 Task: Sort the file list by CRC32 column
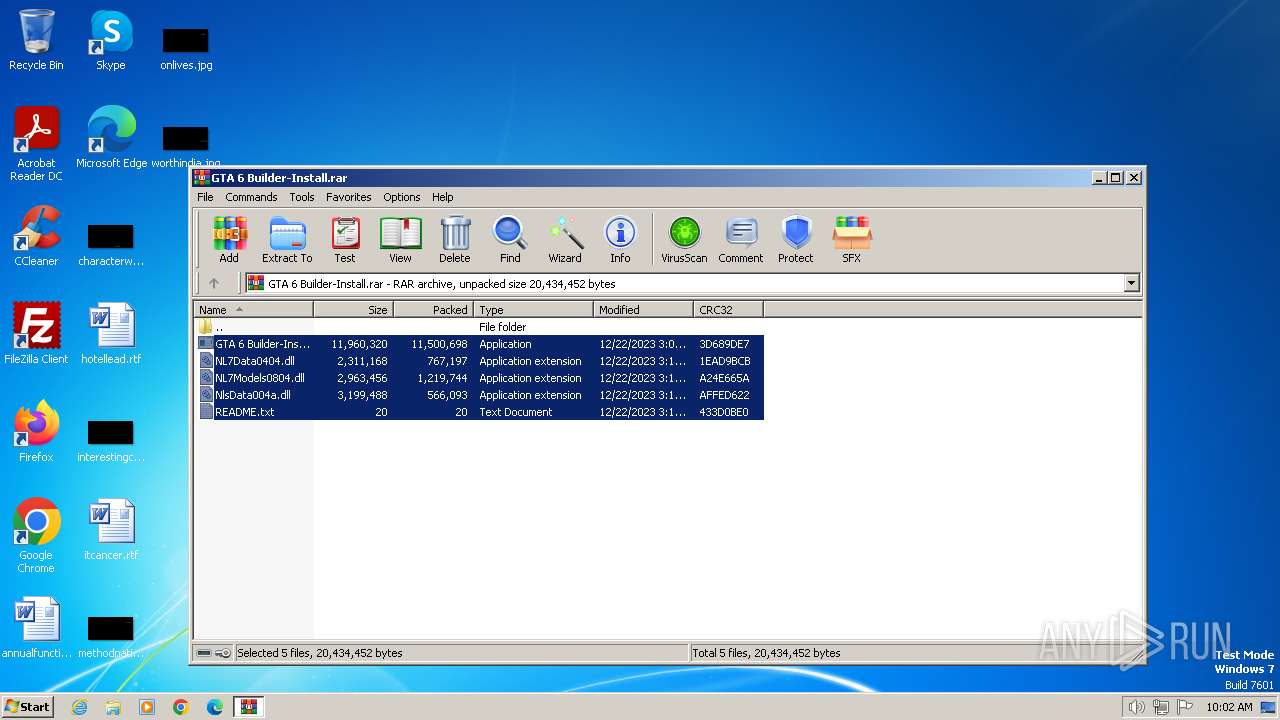[728, 310]
